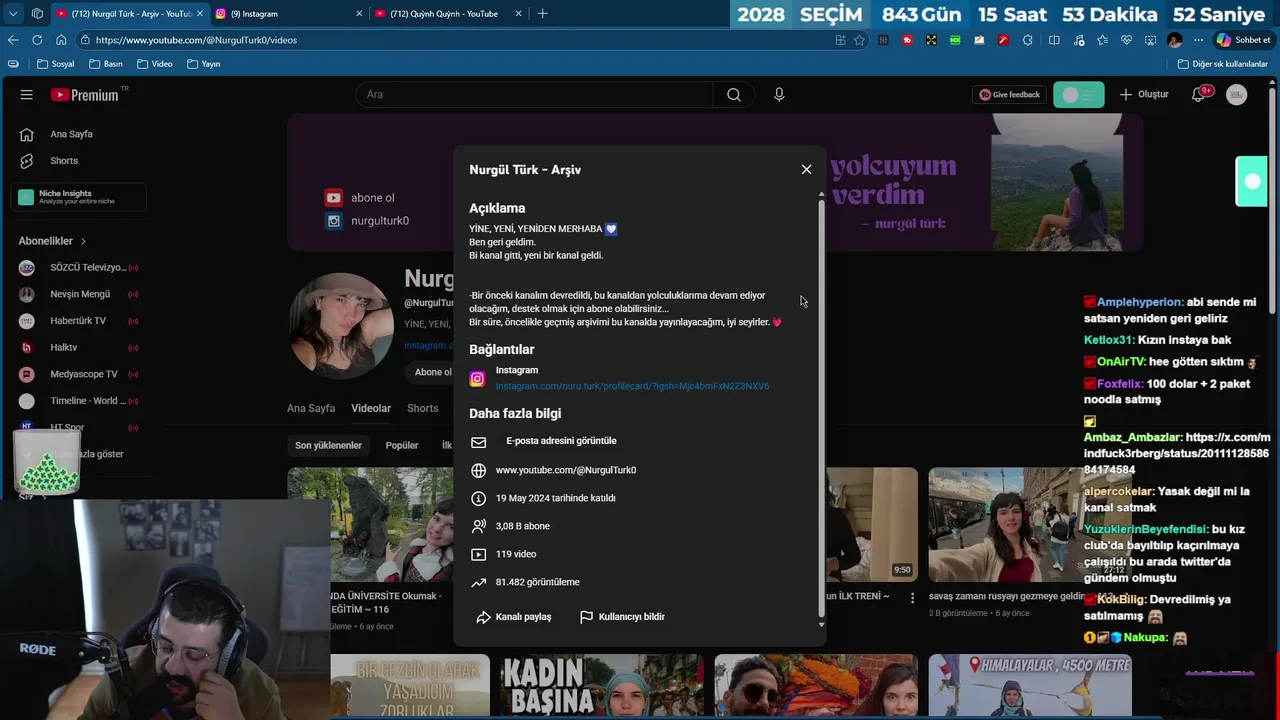This screenshot has height=720, width=1280.
Task: Switch to the Videolar channel tab
Action: pyautogui.click(x=371, y=408)
